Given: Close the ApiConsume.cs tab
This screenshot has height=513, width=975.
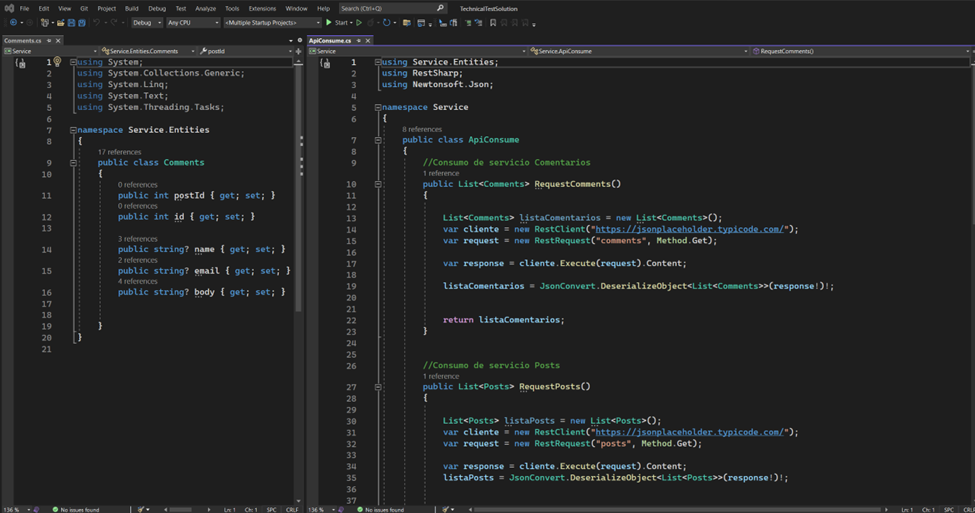Looking at the screenshot, I should [367, 40].
